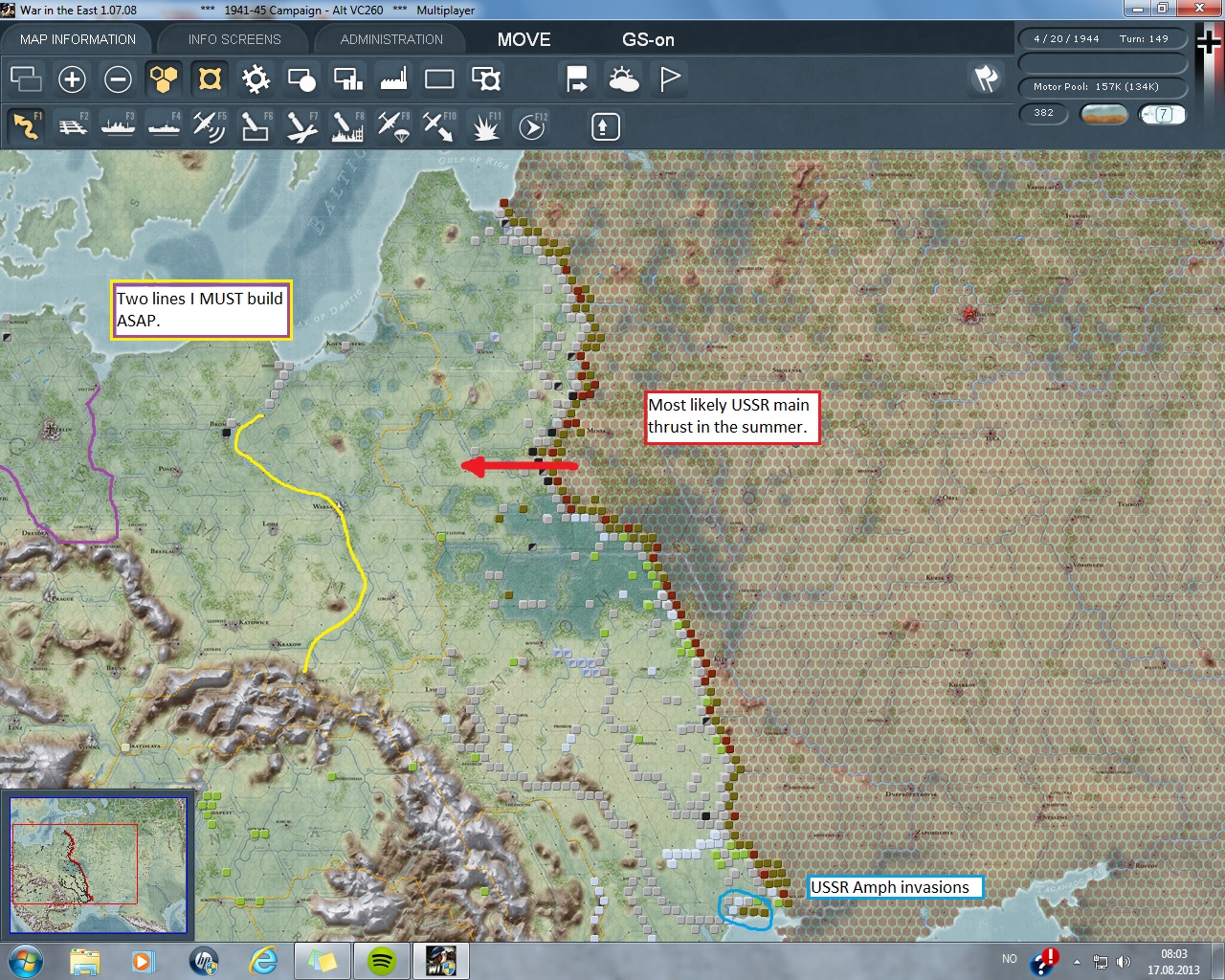The width and height of the screenshot is (1225, 980).
Task: Select F9 air transport mode
Action: (x=393, y=126)
